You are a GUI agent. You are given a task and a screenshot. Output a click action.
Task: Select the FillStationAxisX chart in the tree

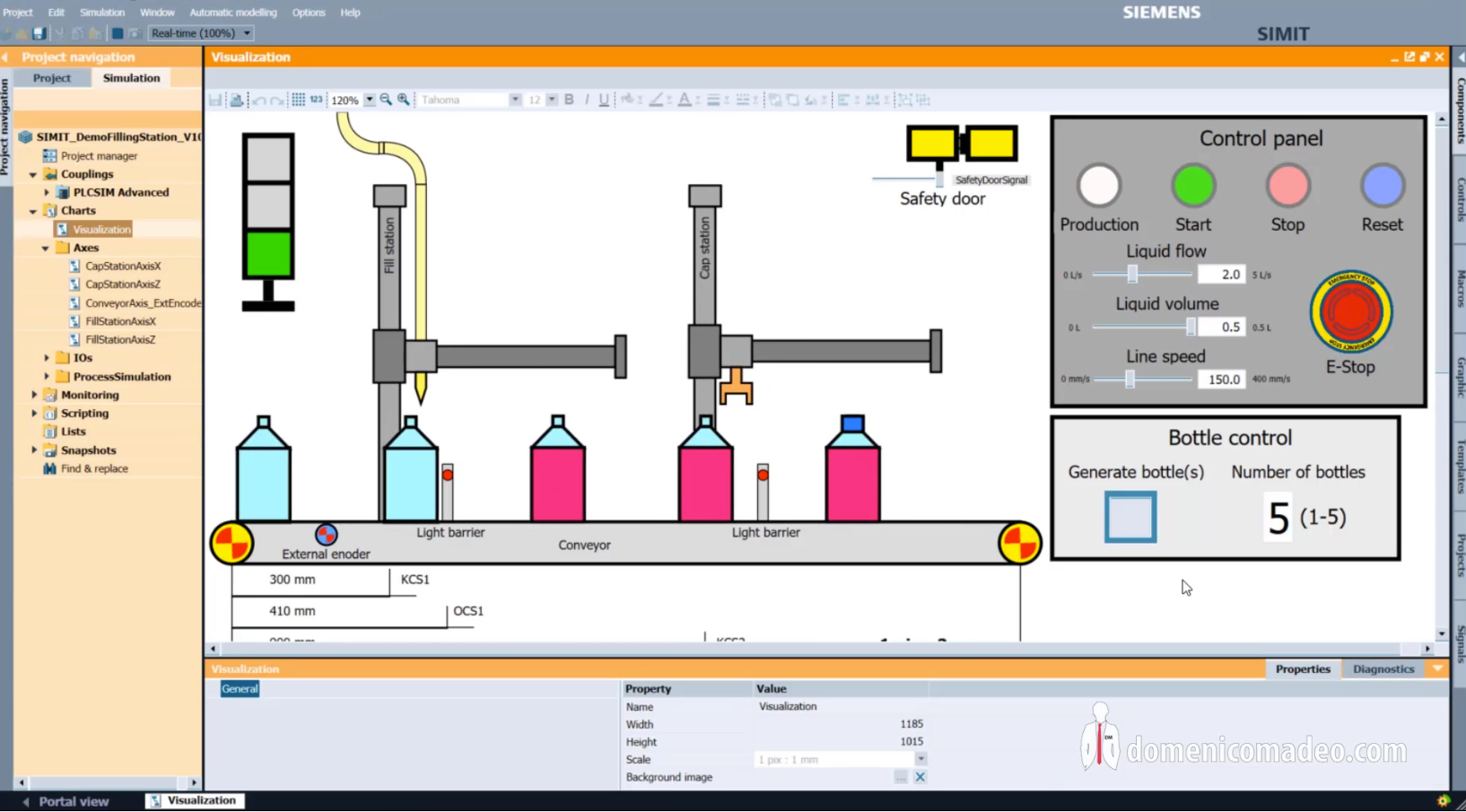121,321
